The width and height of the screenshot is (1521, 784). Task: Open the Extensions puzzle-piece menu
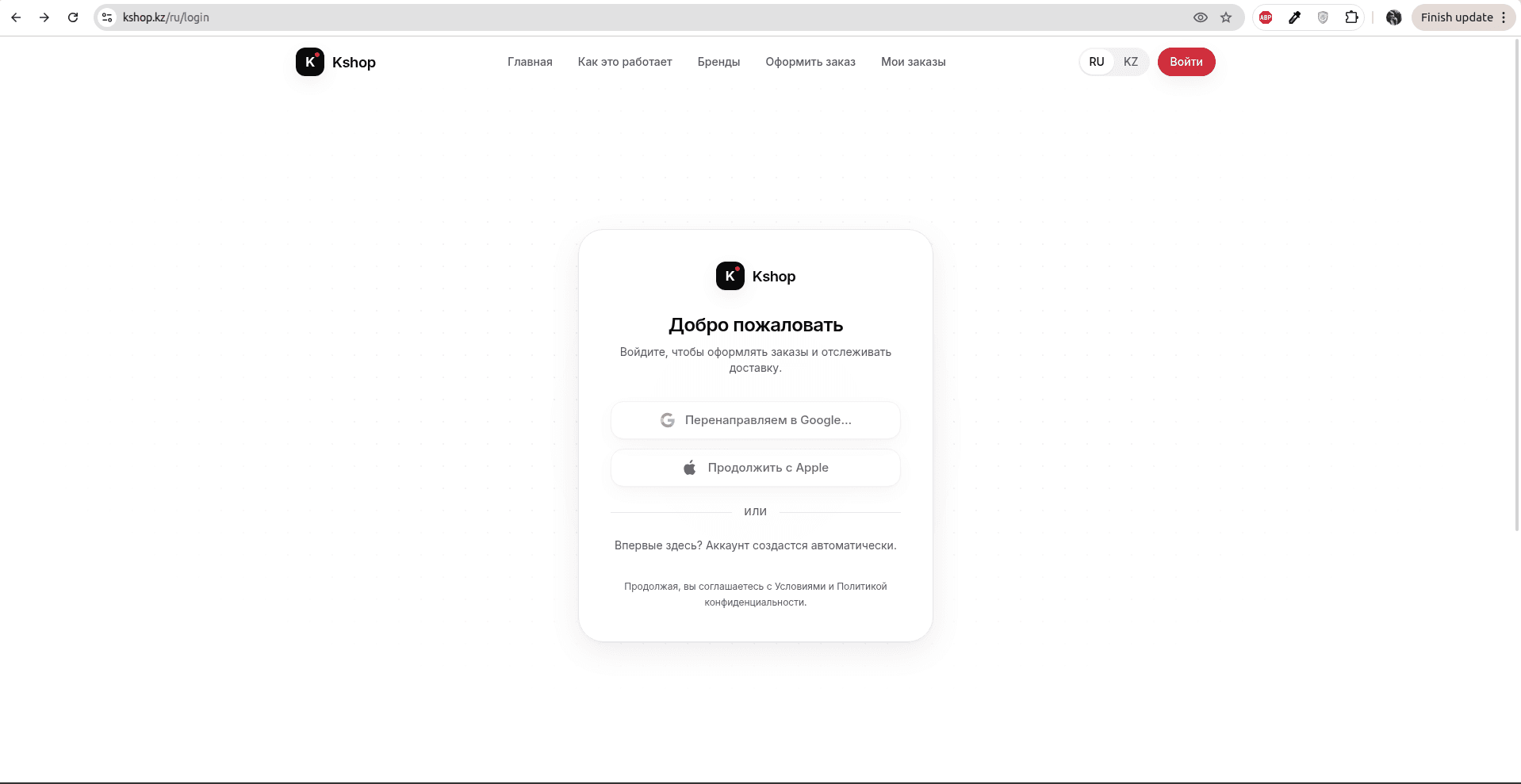(x=1351, y=17)
